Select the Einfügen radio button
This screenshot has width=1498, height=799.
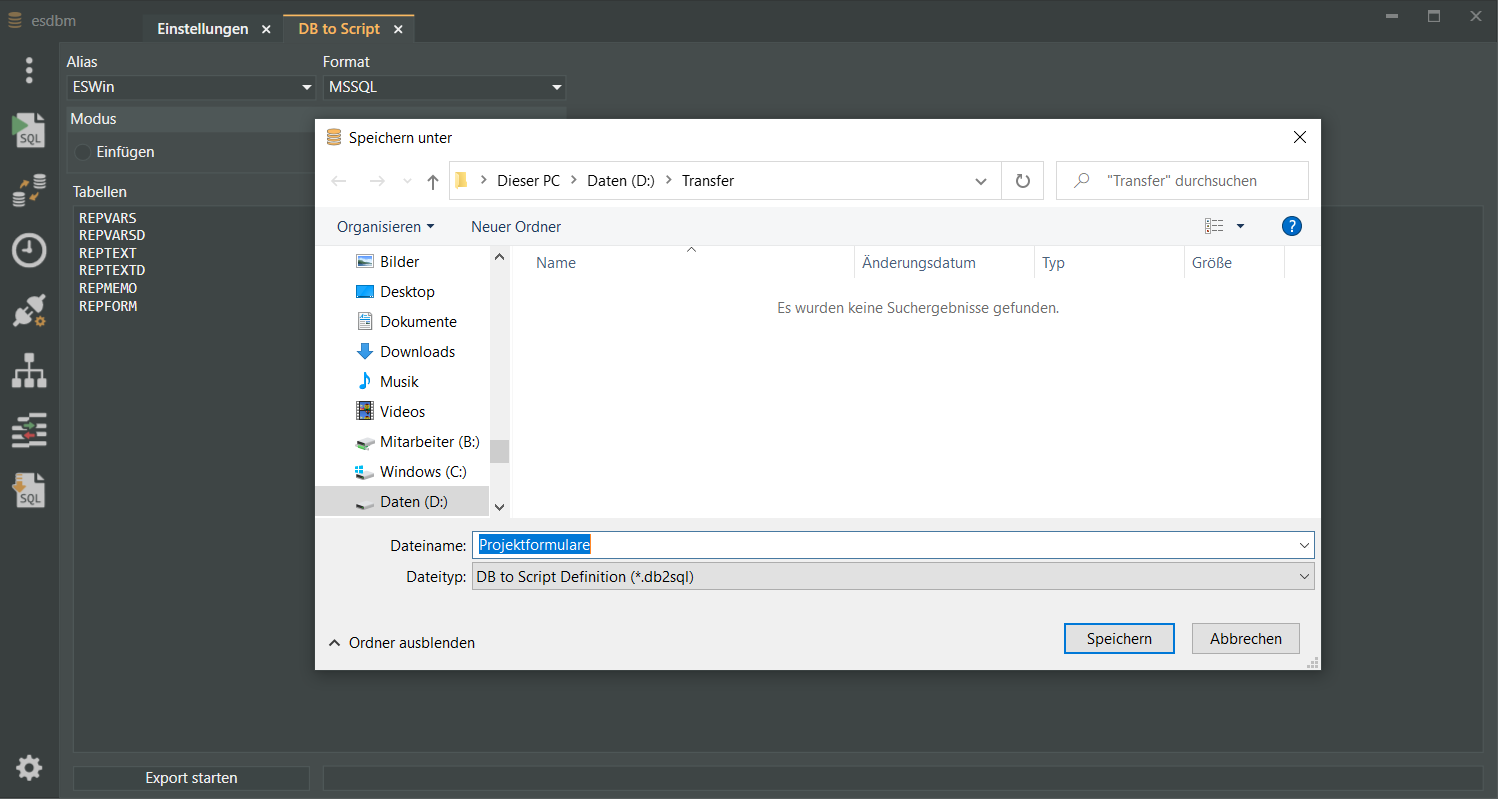coord(83,152)
